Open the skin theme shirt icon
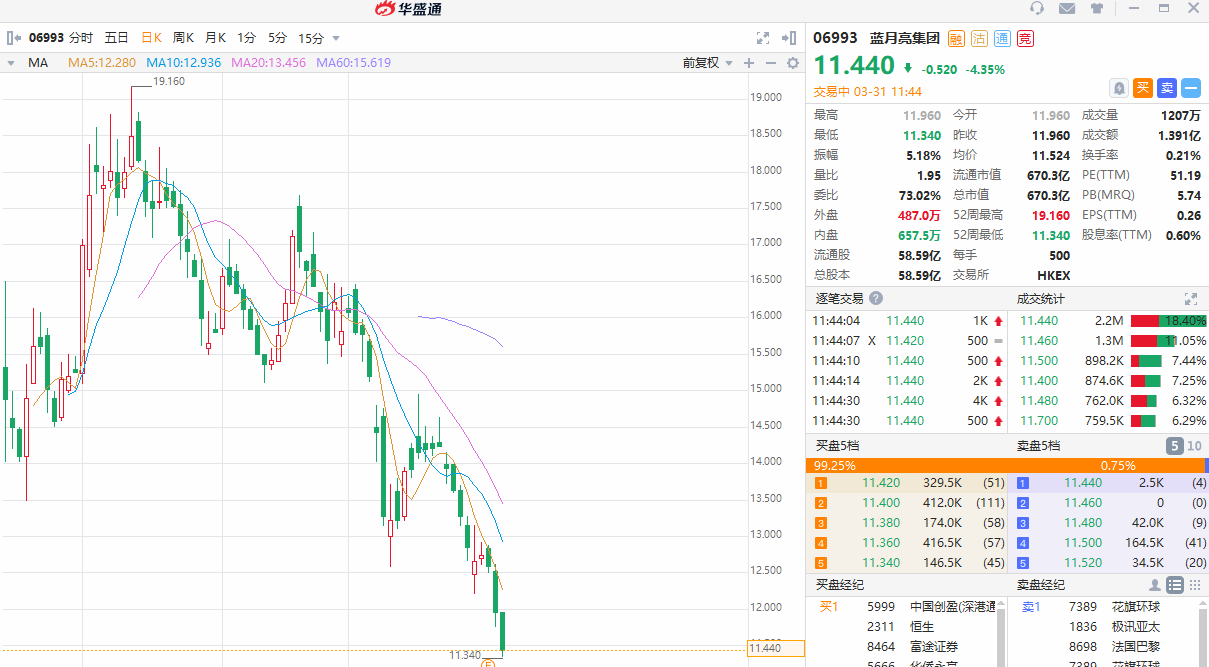Viewport: 1209px width, 667px height. [1097, 9]
